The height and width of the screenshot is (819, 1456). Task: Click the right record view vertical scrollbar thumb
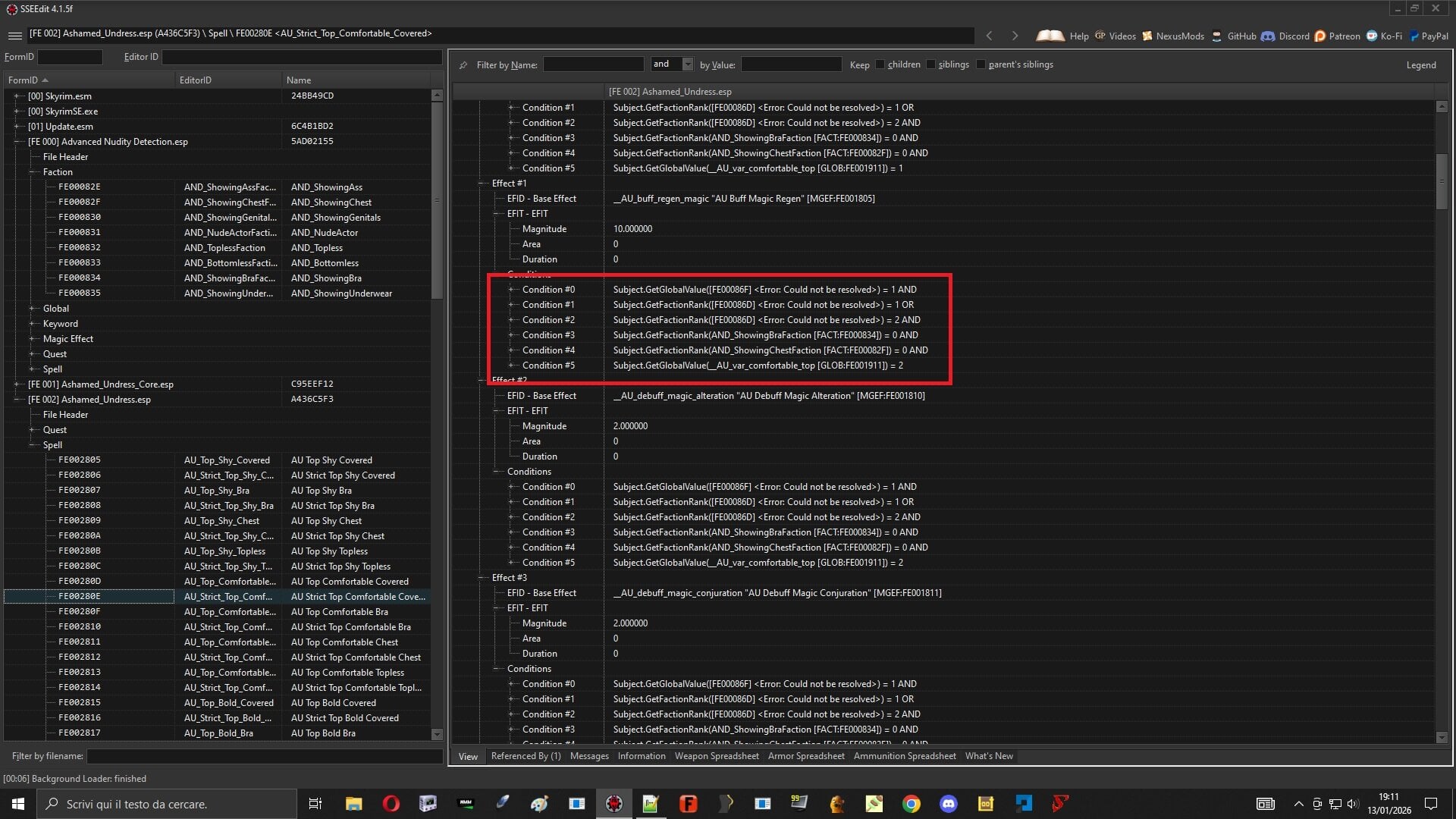point(1442,181)
